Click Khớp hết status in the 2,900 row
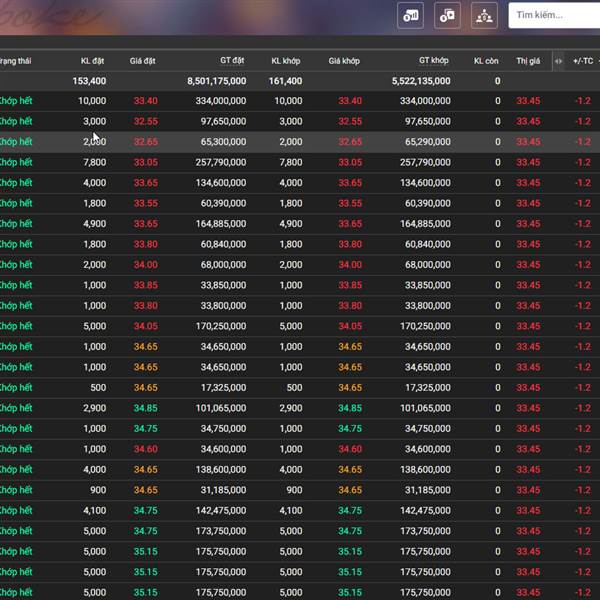The width and height of the screenshot is (600, 600). click(16, 408)
